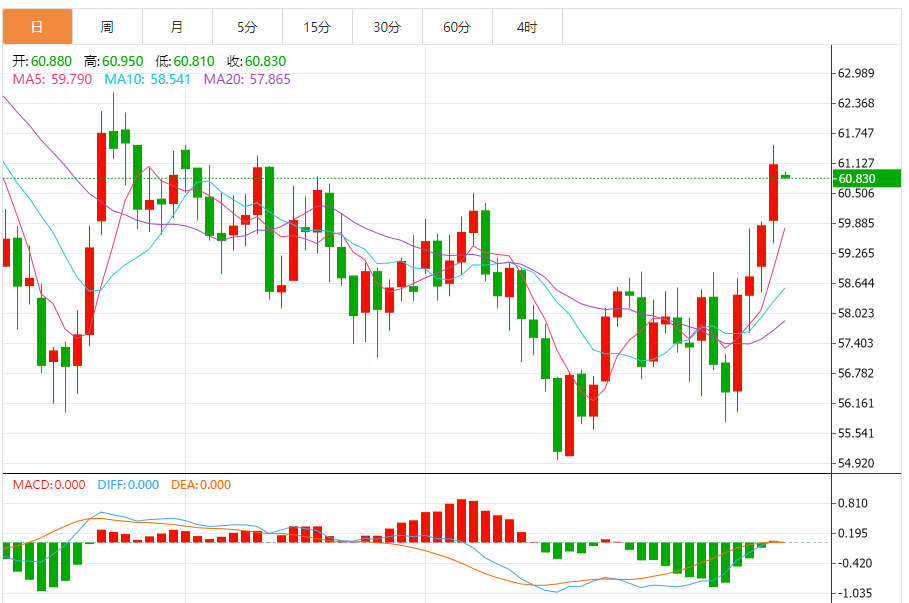Image resolution: width=909 pixels, height=603 pixels.
Task: Click the latest small green candle on the chart
Action: tap(786, 177)
